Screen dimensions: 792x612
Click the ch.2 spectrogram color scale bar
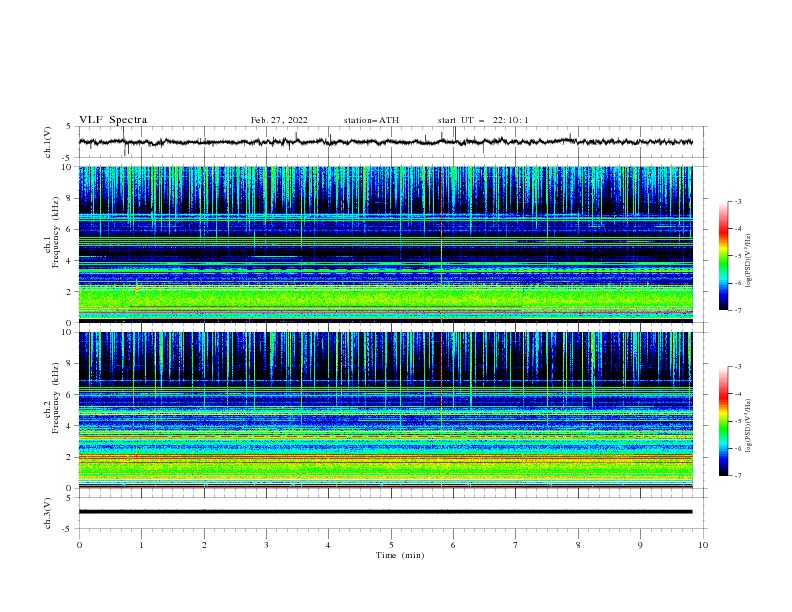click(723, 421)
